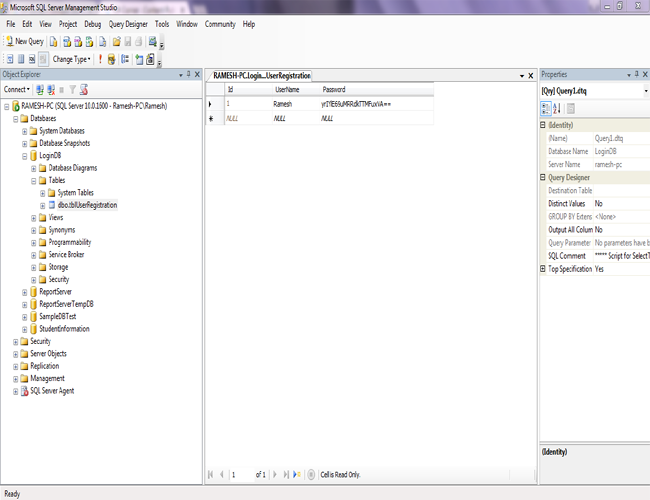Open the File menu
This screenshot has width=650, height=500.
click(11, 24)
